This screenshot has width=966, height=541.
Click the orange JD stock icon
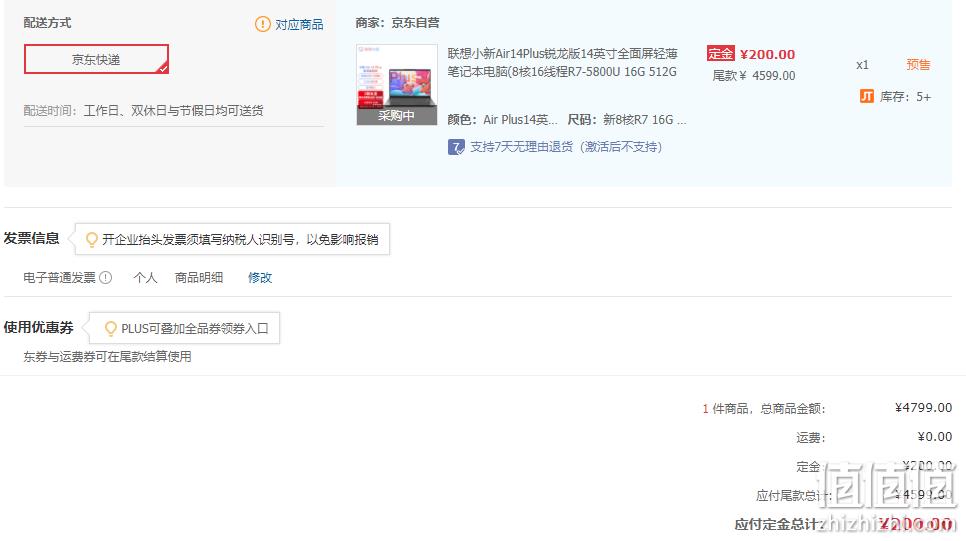pos(867,96)
